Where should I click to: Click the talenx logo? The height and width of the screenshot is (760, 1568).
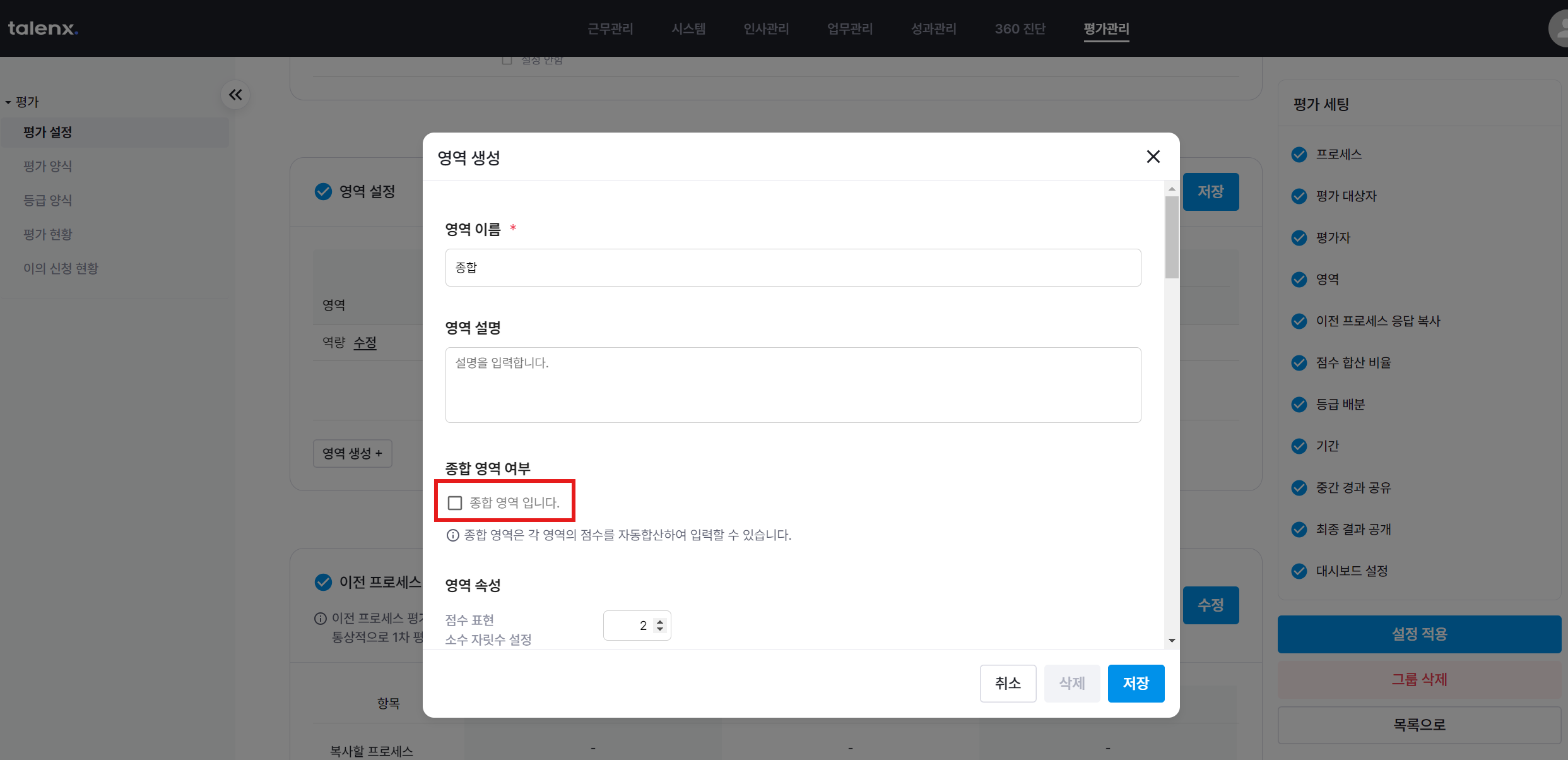point(43,28)
